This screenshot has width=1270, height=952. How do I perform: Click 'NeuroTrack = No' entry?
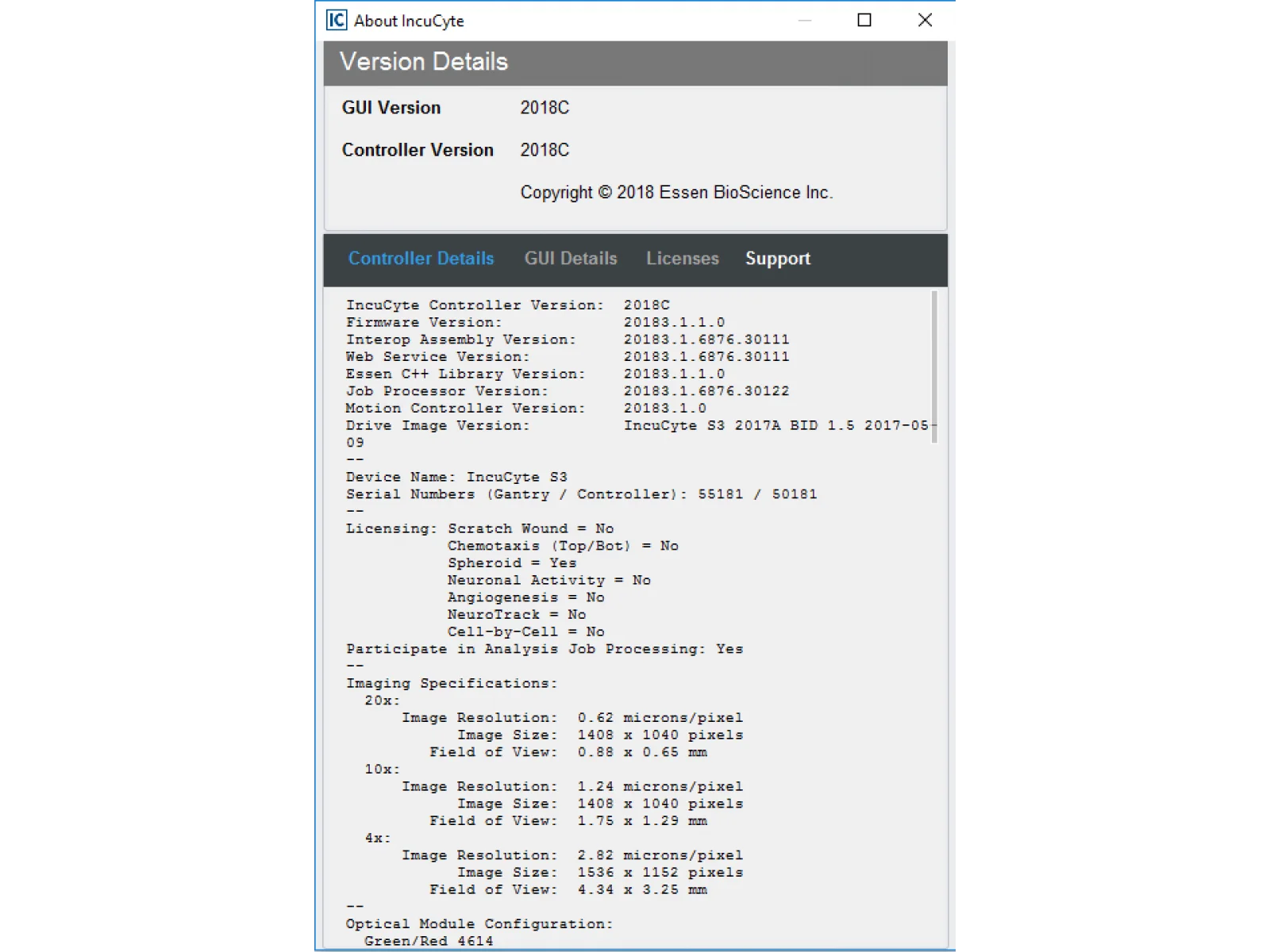517,615
